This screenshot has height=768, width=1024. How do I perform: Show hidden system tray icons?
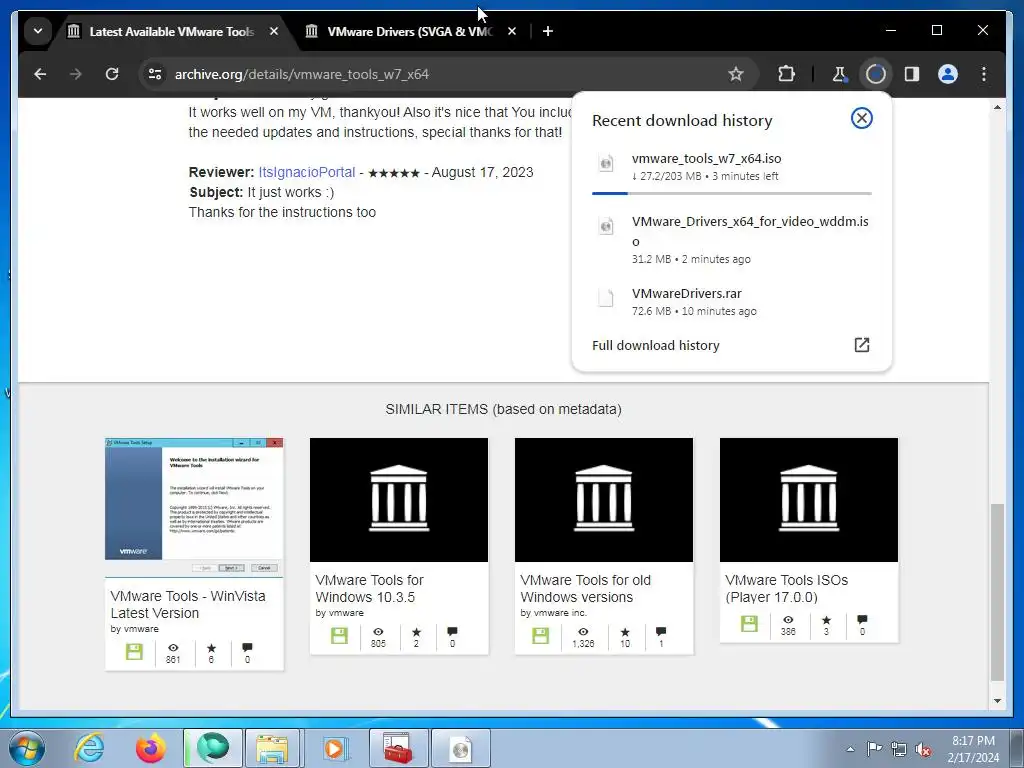click(850, 749)
